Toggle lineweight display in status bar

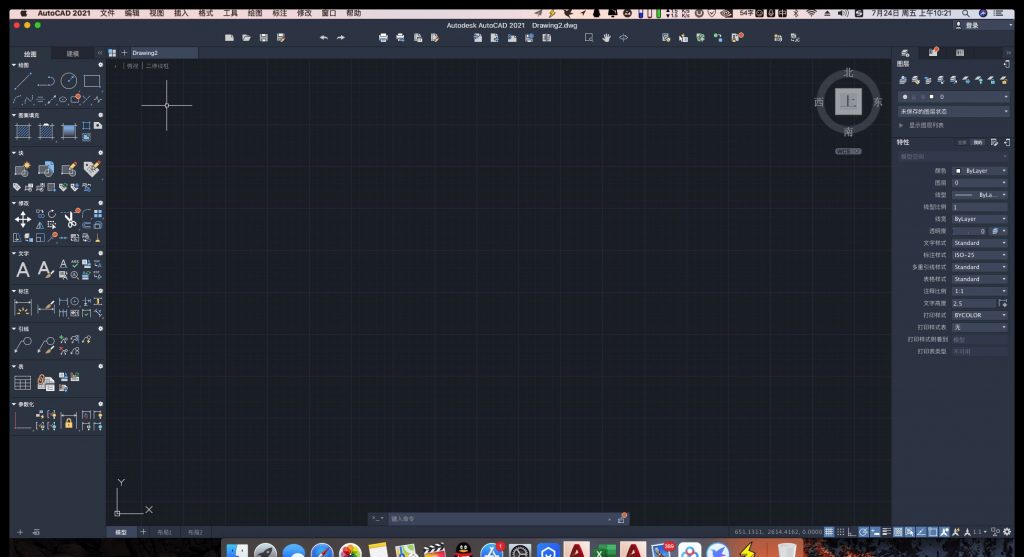[886, 532]
